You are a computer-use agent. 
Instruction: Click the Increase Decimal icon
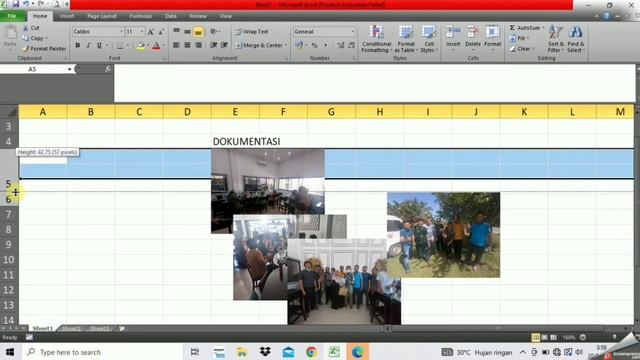click(x=340, y=45)
